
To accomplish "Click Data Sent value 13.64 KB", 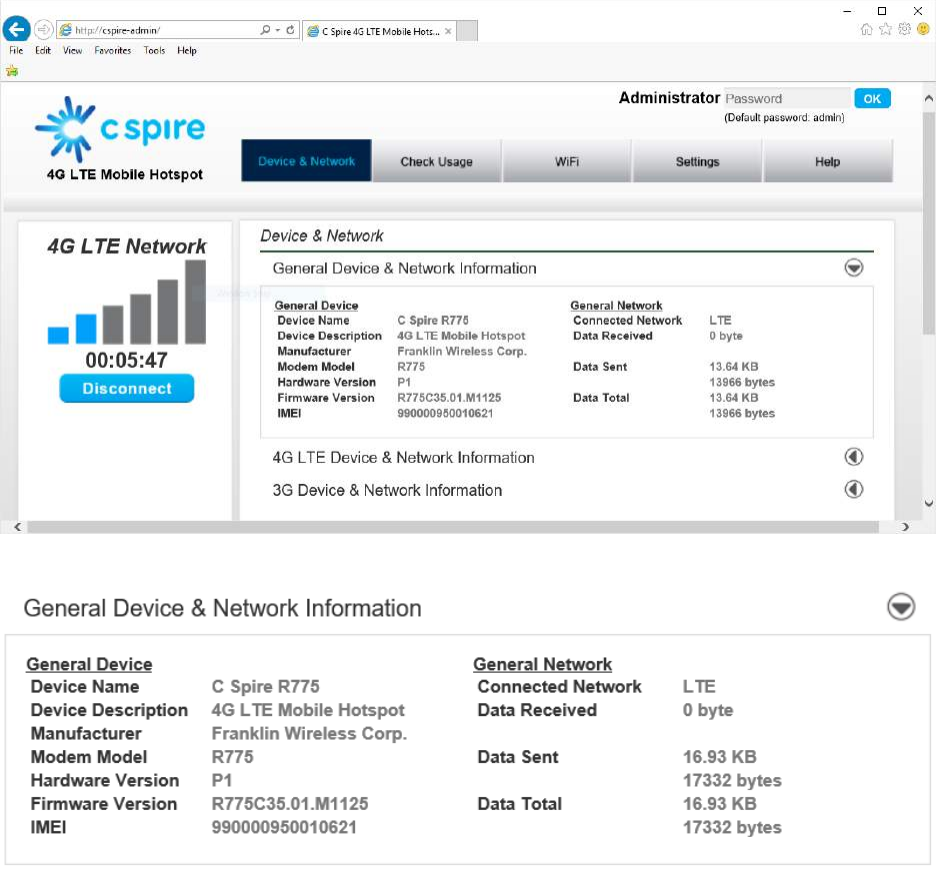I will click(734, 367).
